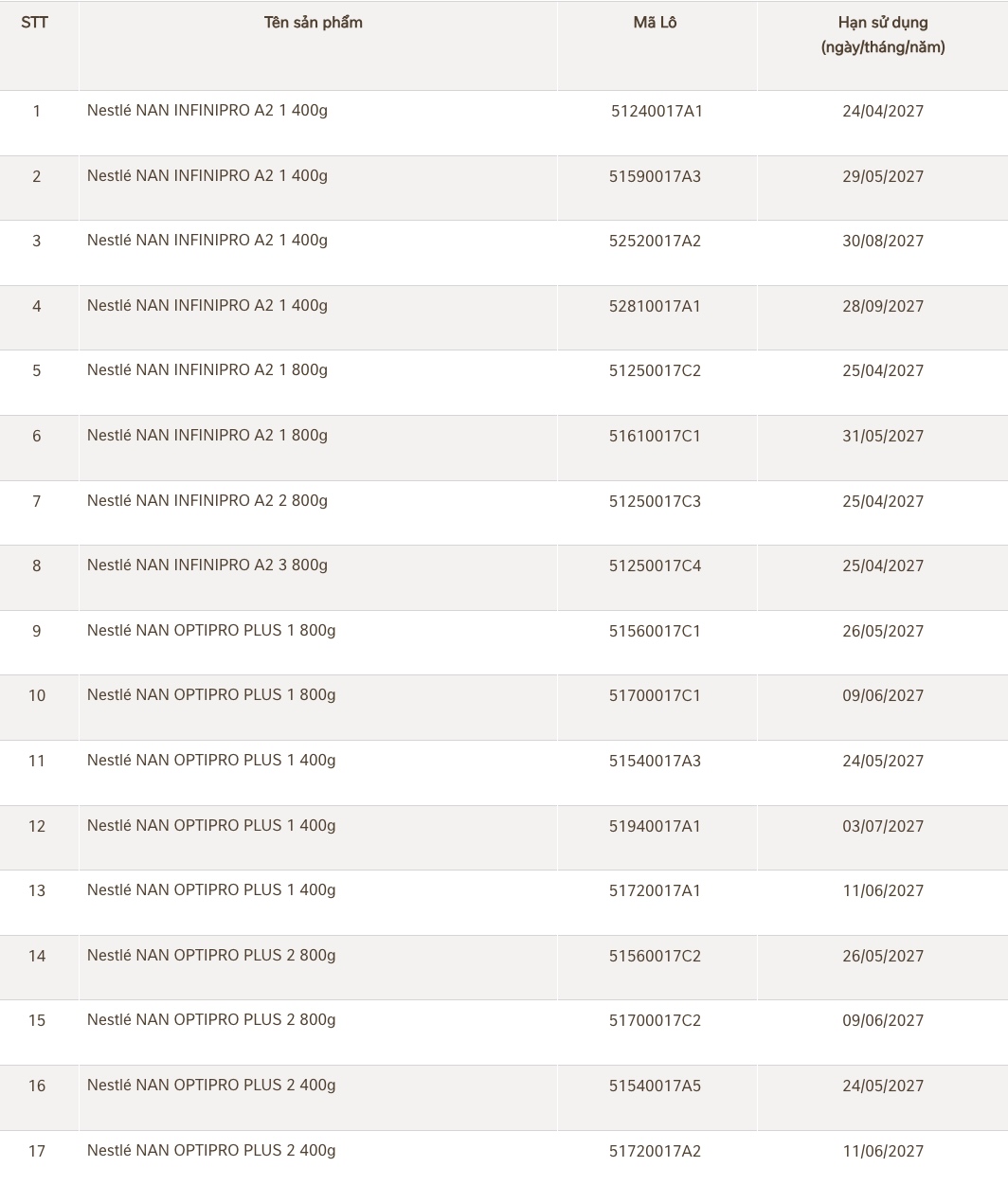Click expiry date 31/05/2027

coord(882,437)
